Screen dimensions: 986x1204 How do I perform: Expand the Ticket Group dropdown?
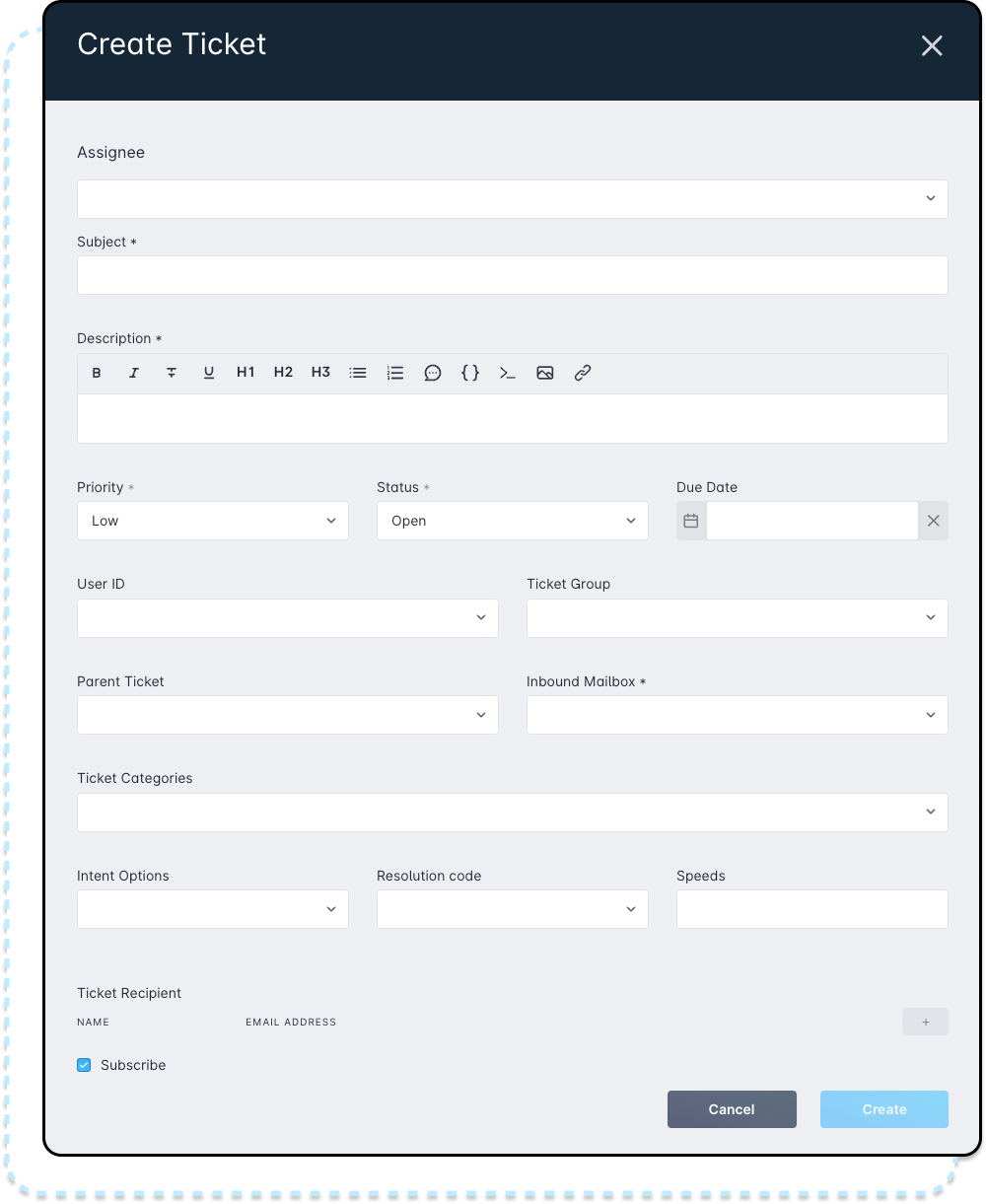[x=738, y=618]
